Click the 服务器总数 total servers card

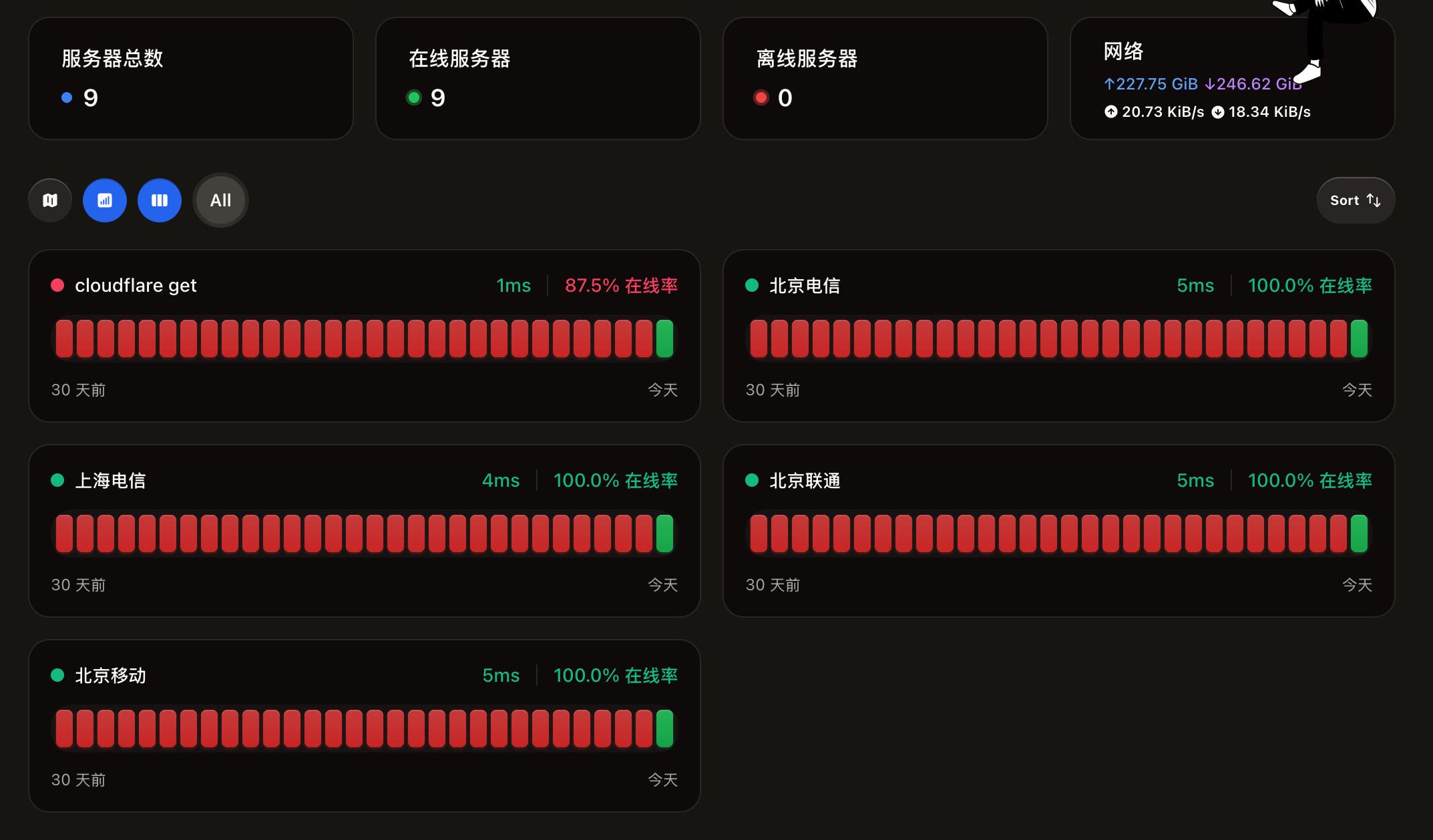[x=191, y=78]
